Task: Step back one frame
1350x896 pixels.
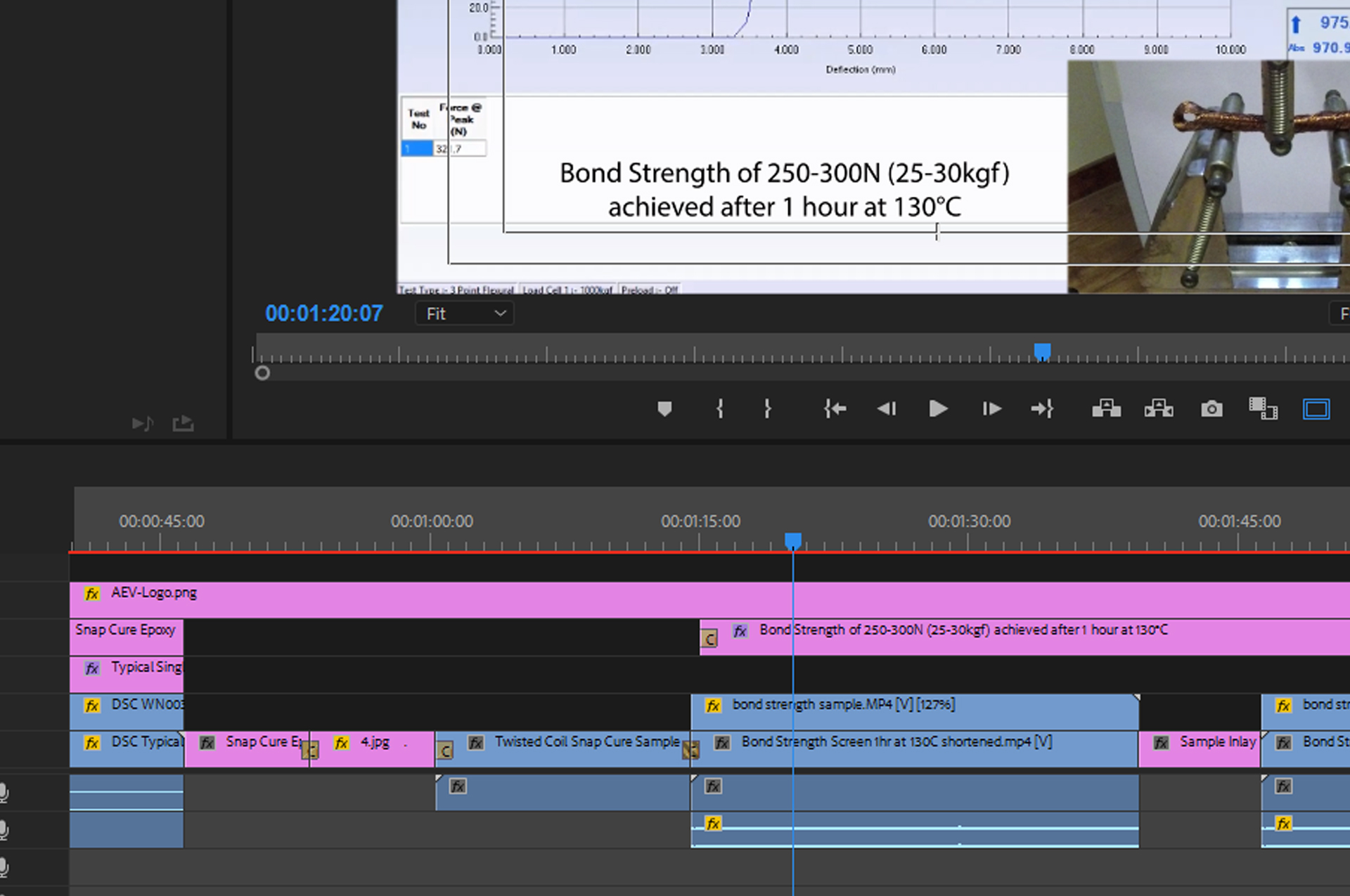Action: [x=887, y=409]
